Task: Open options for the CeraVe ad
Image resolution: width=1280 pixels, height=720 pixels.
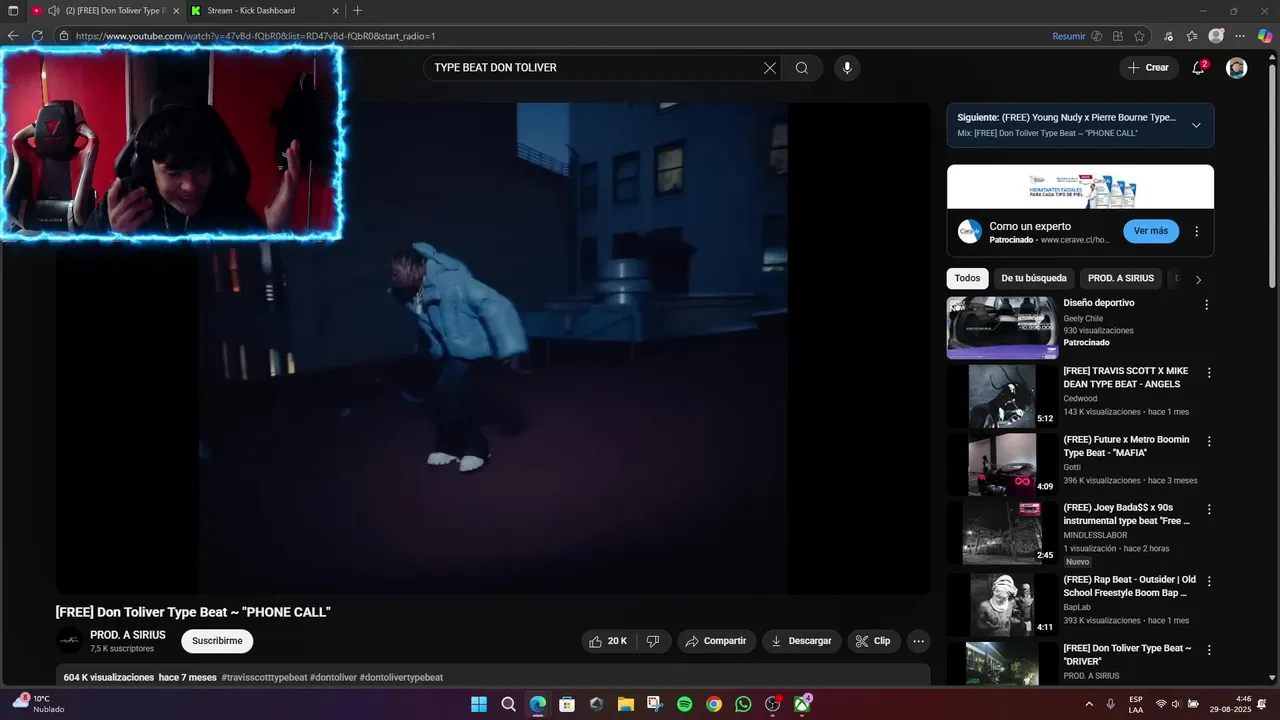Action: coord(1196,231)
